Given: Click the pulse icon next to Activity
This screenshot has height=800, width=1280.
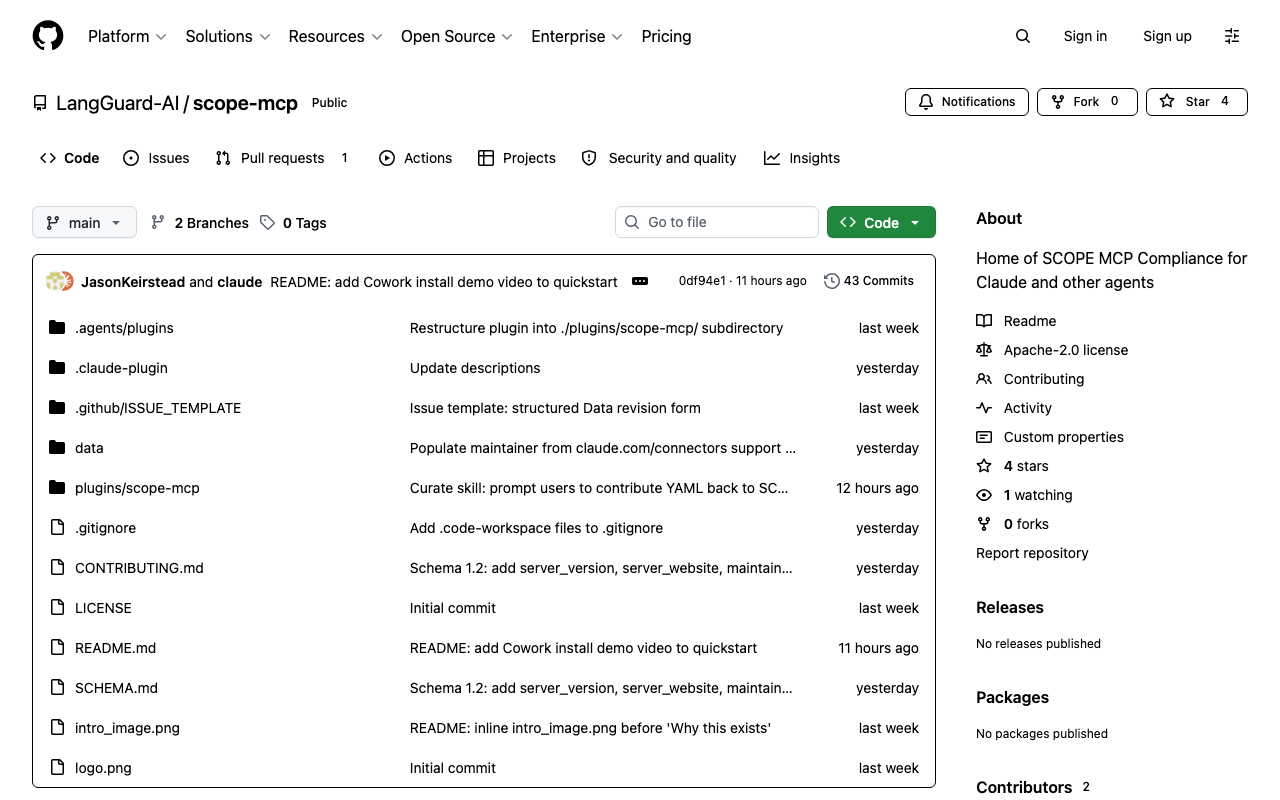Looking at the screenshot, I should click(984, 408).
